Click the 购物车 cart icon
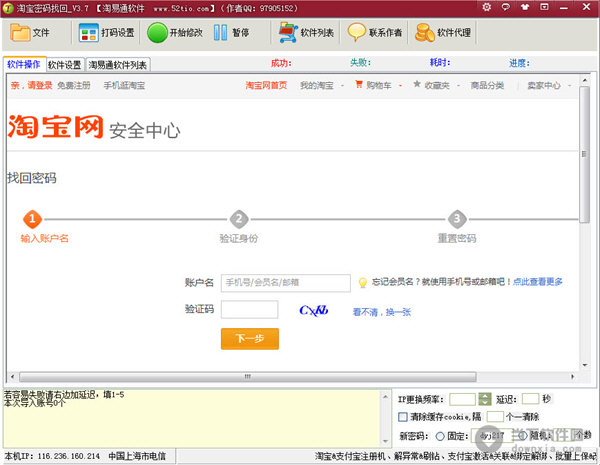 tap(359, 84)
